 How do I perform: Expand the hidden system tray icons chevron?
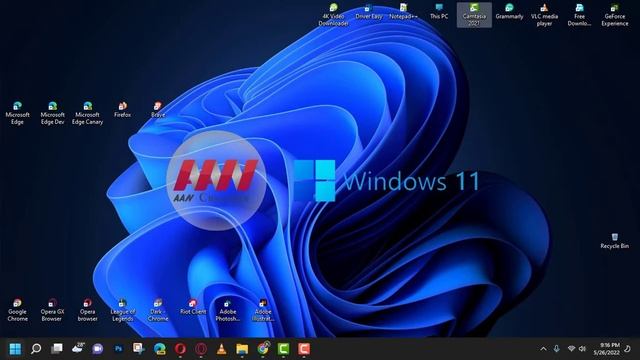(543, 349)
